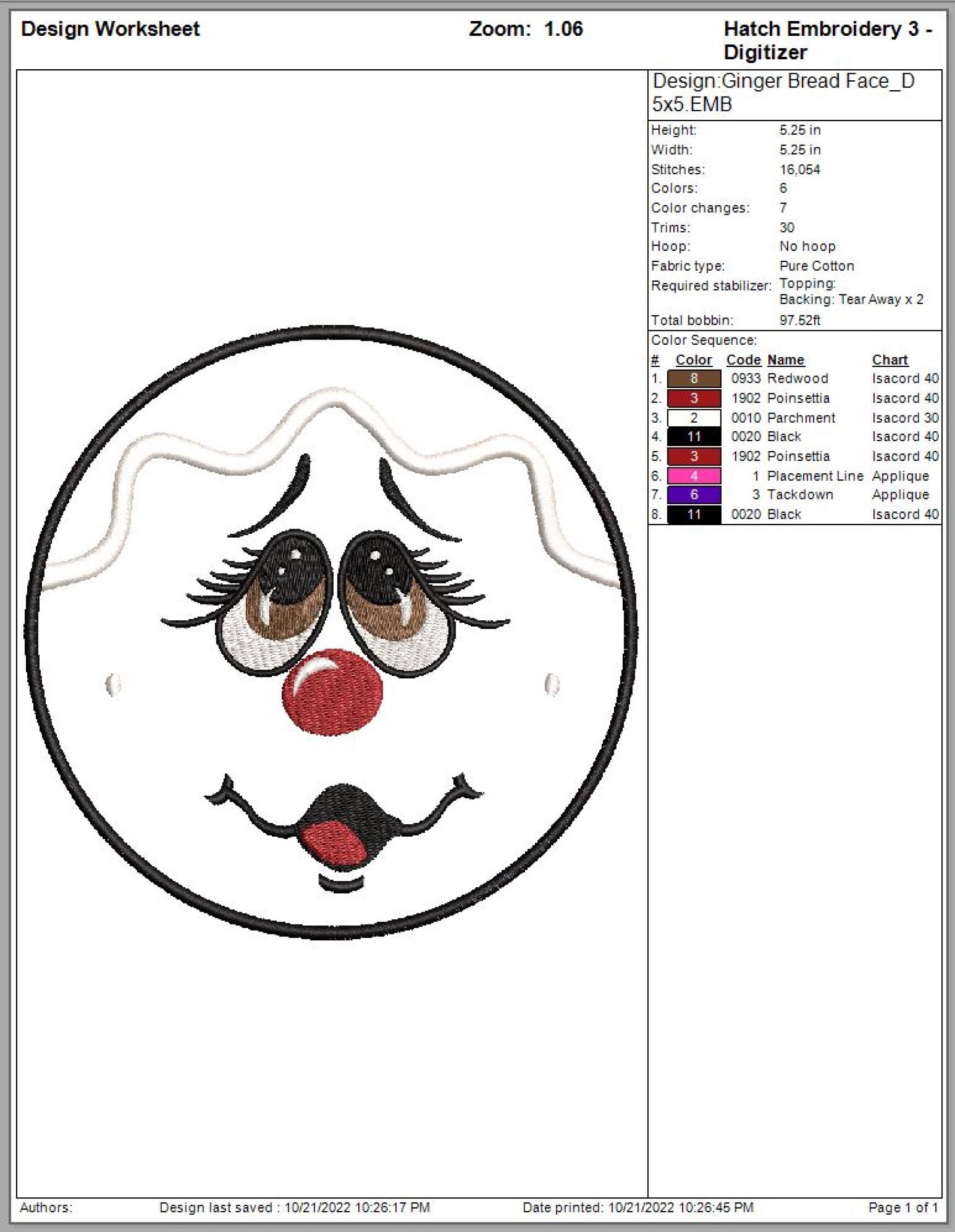
Task: Click the second Poinsettia swatch in row 5
Action: (x=694, y=456)
